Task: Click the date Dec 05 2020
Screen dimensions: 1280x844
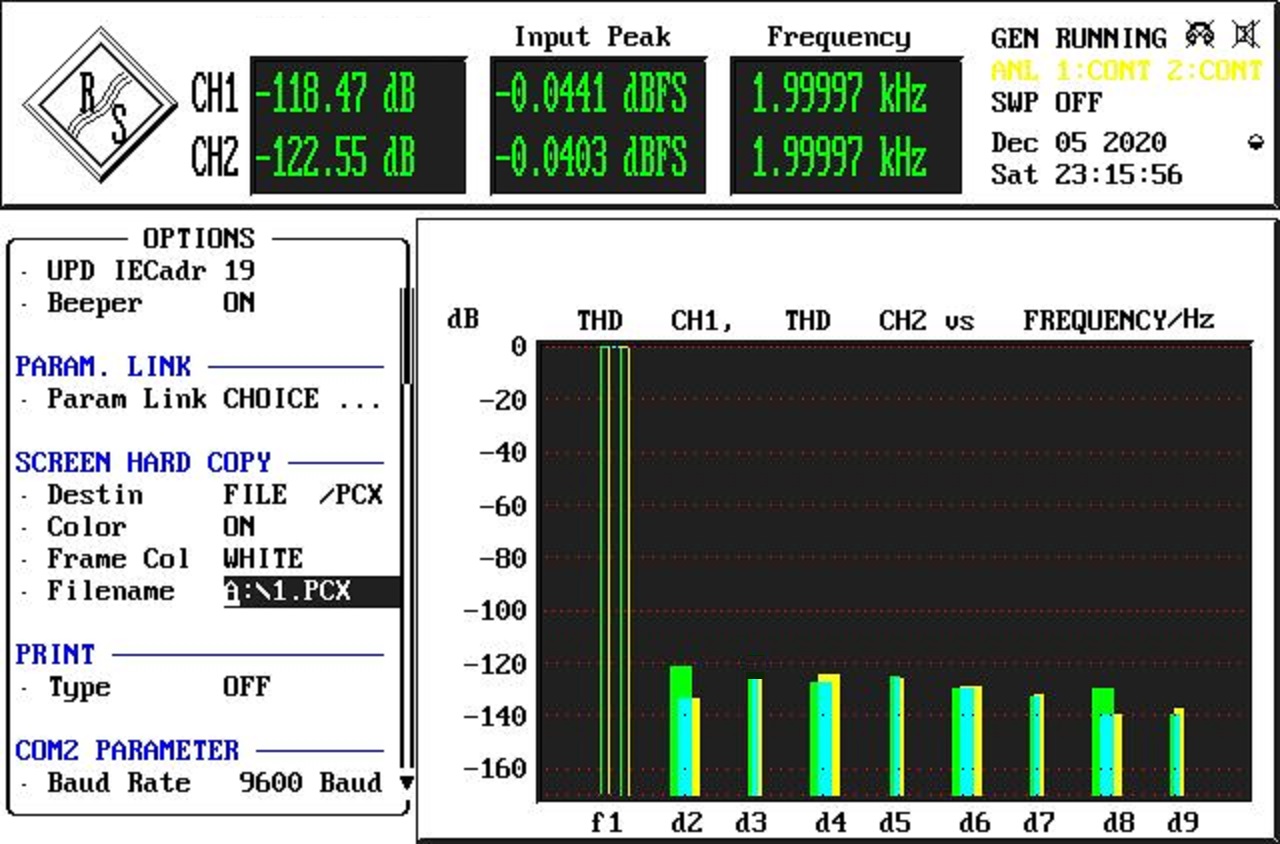Action: pos(1079,143)
